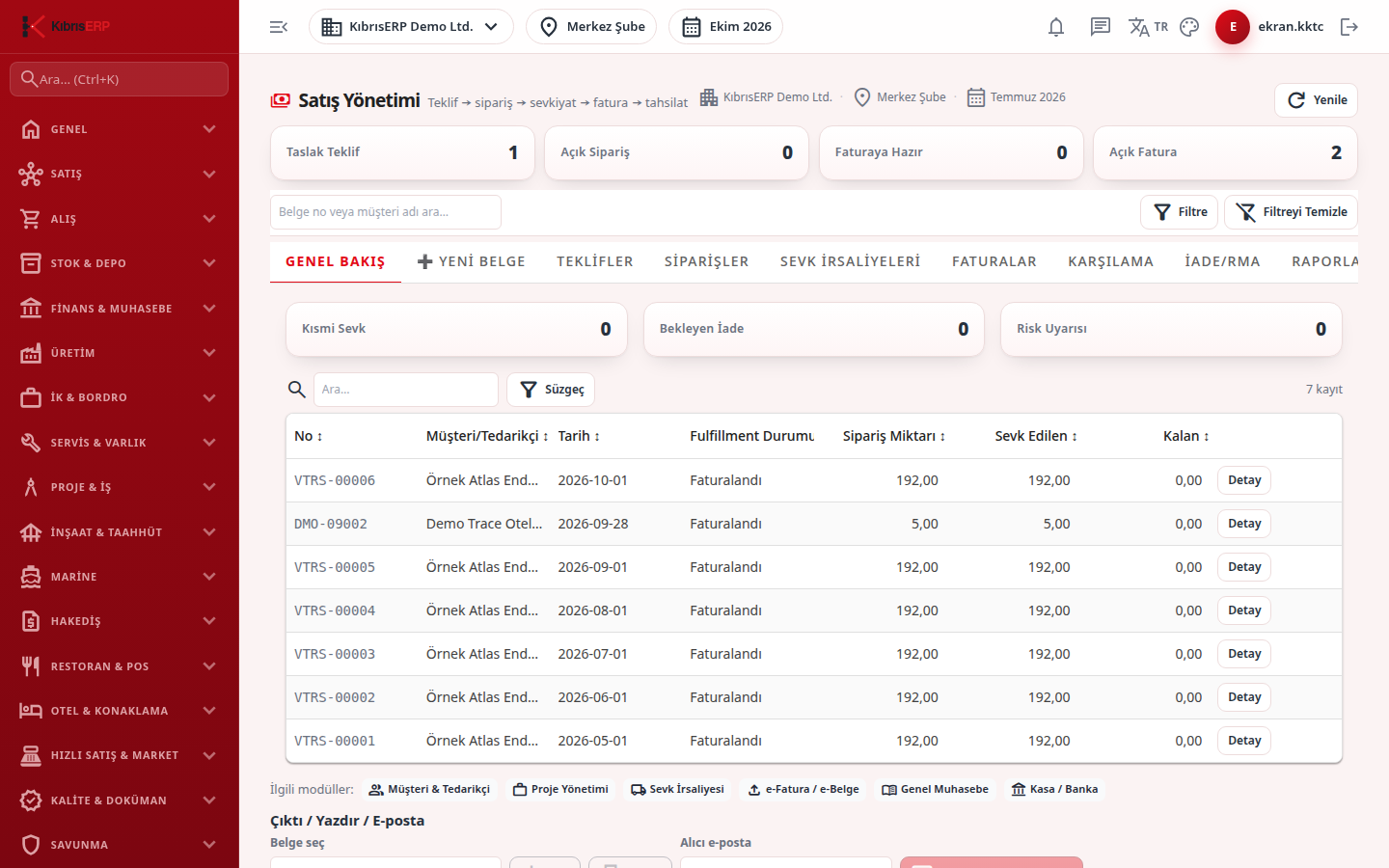Open the Ekim 2026 period selector
Screen dimensions: 1389x868
[725, 27]
